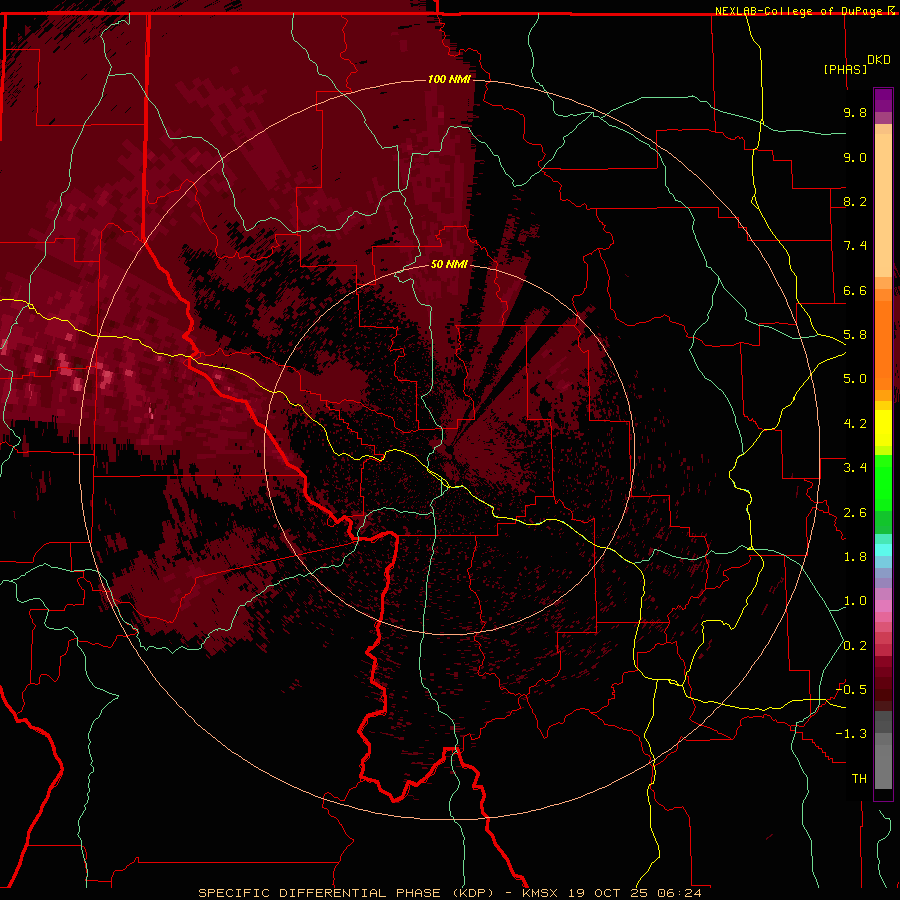Image resolution: width=900 pixels, height=900 pixels.
Task: Click the 19 OCT 25 date text
Action: pyautogui.click(x=608, y=893)
